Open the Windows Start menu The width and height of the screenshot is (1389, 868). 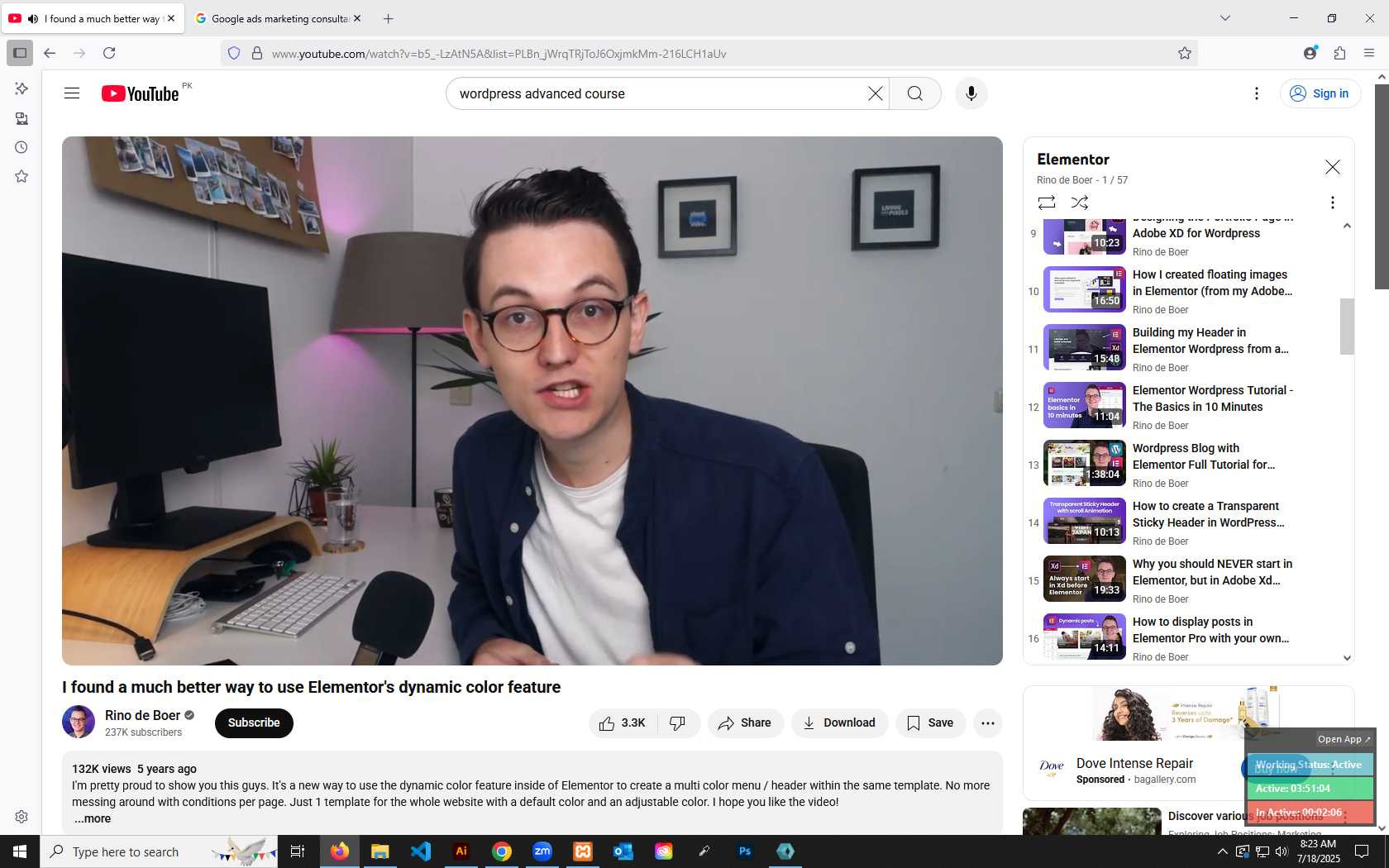(20, 851)
